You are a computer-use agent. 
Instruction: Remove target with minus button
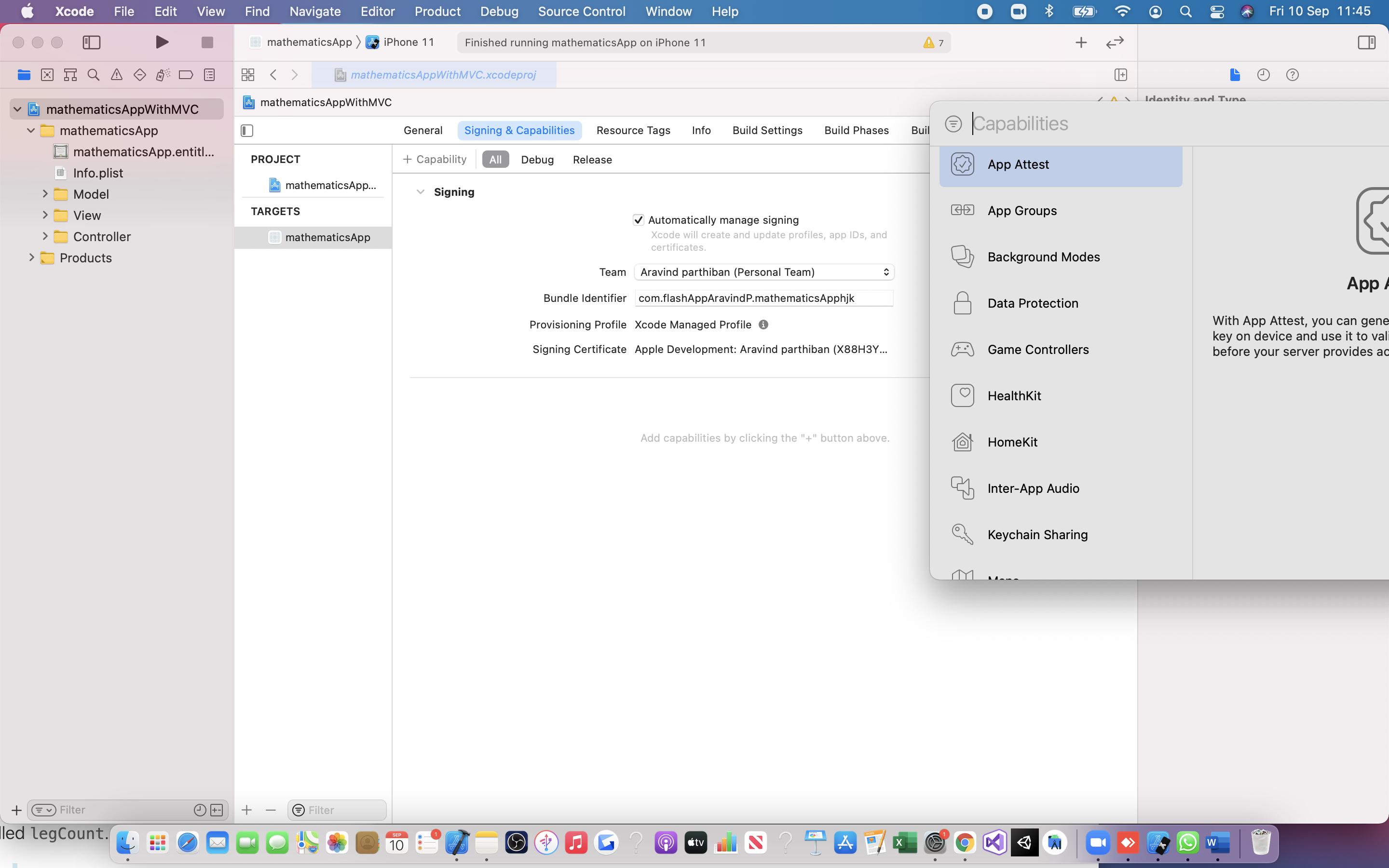(x=271, y=810)
